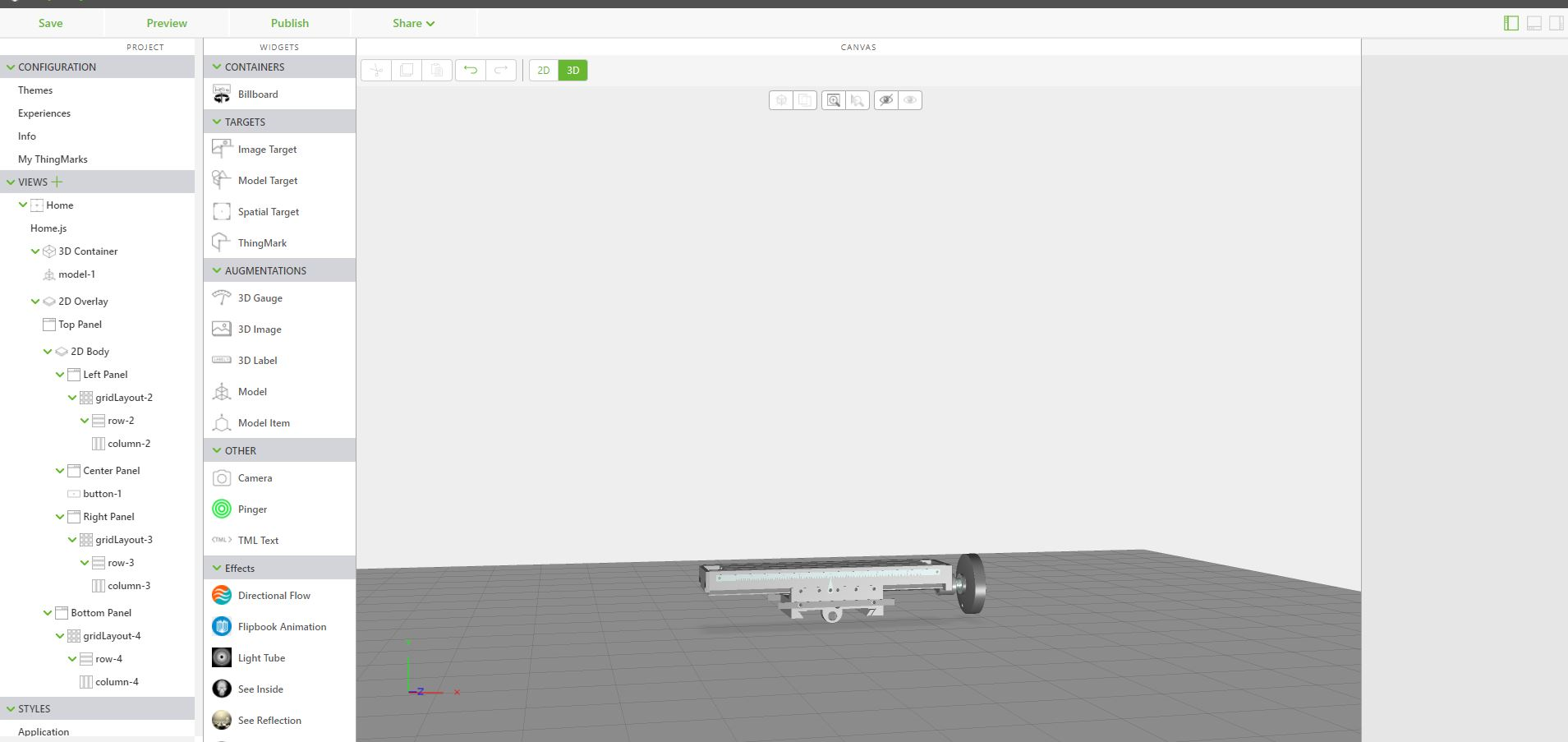Open My ThingMarks configuration page
The image size is (1568, 742).
(53, 159)
